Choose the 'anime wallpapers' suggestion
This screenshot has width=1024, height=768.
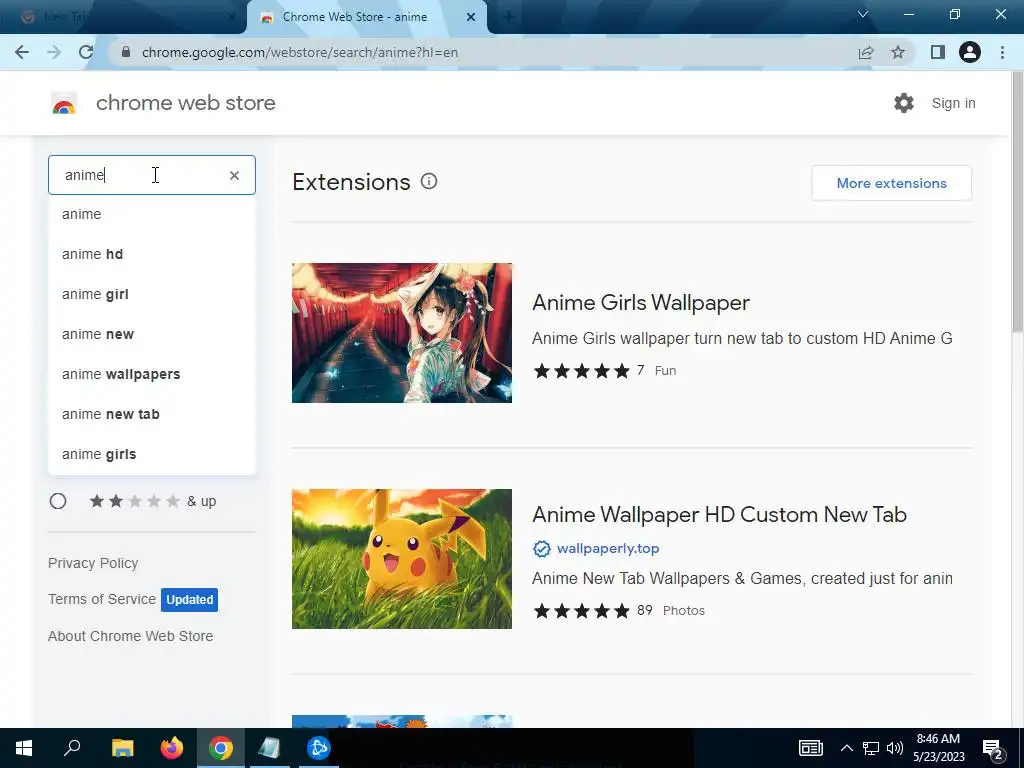(152, 374)
